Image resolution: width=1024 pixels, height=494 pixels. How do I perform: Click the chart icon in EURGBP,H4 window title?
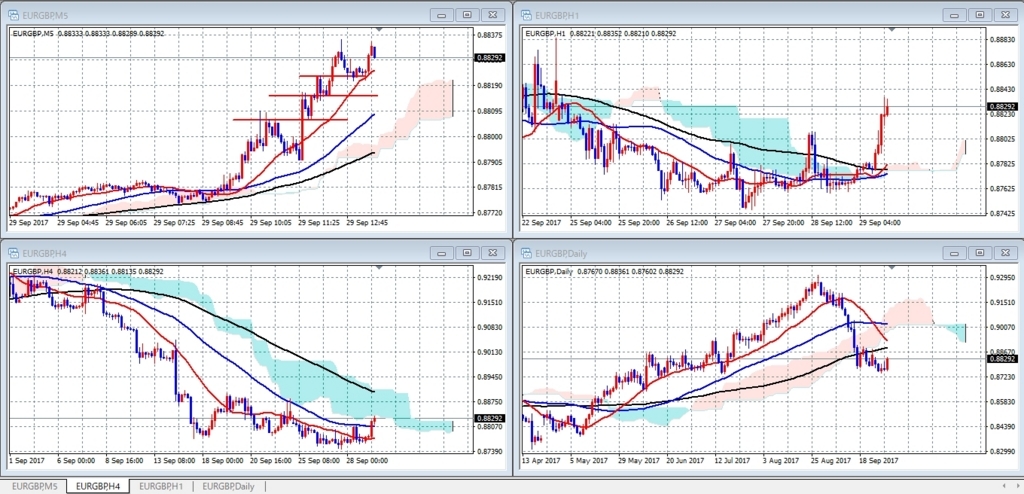pos(14,252)
